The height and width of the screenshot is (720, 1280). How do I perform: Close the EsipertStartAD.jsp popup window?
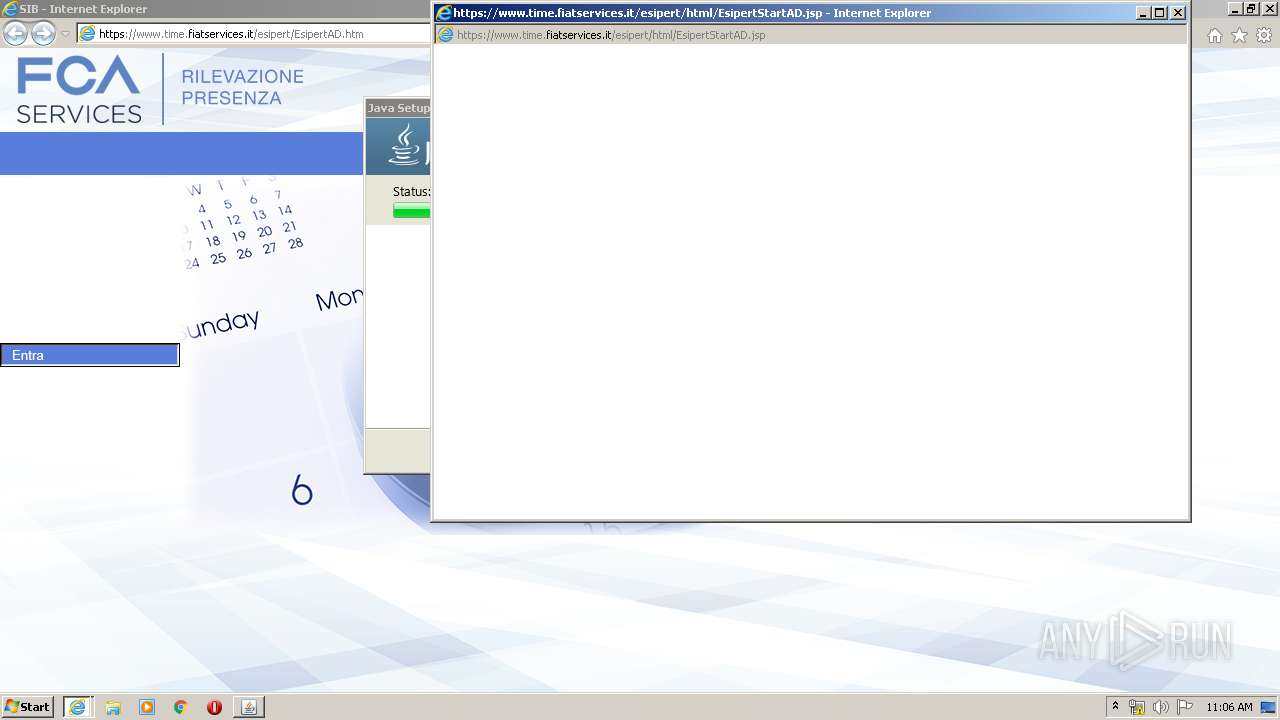point(1178,13)
